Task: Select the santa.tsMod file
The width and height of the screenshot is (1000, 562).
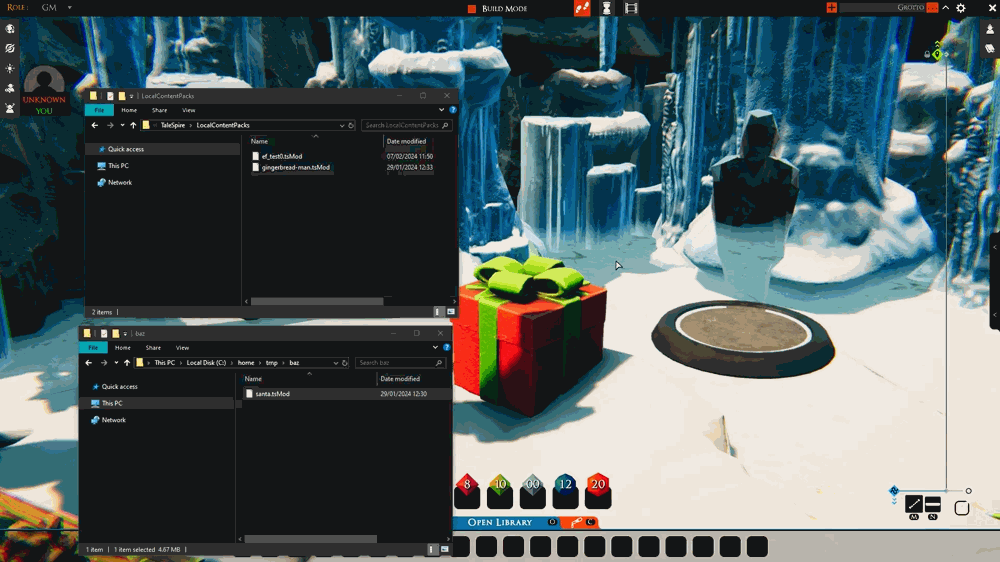Action: pyautogui.click(x=272, y=394)
